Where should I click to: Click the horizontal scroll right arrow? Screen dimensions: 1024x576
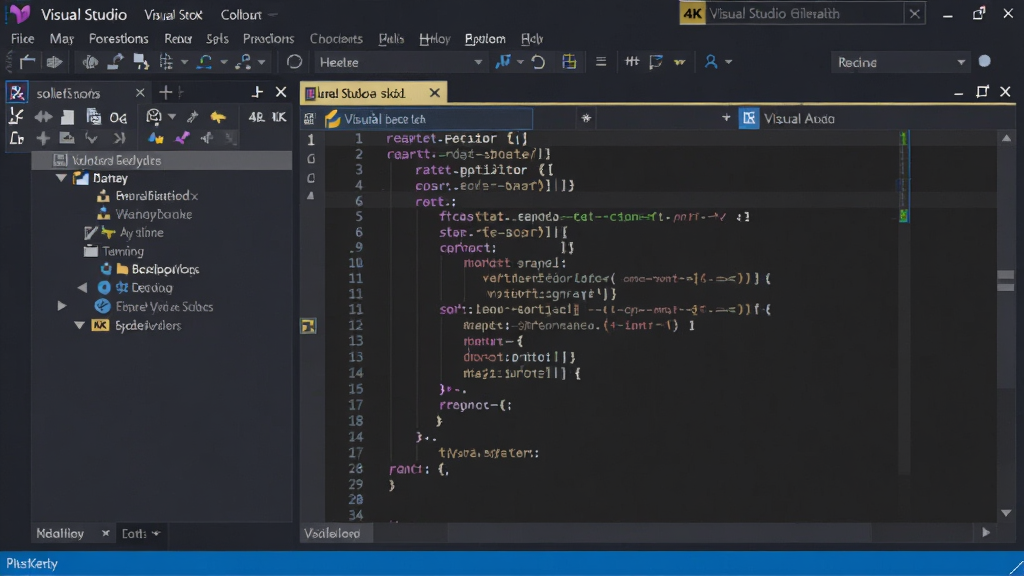coord(986,533)
